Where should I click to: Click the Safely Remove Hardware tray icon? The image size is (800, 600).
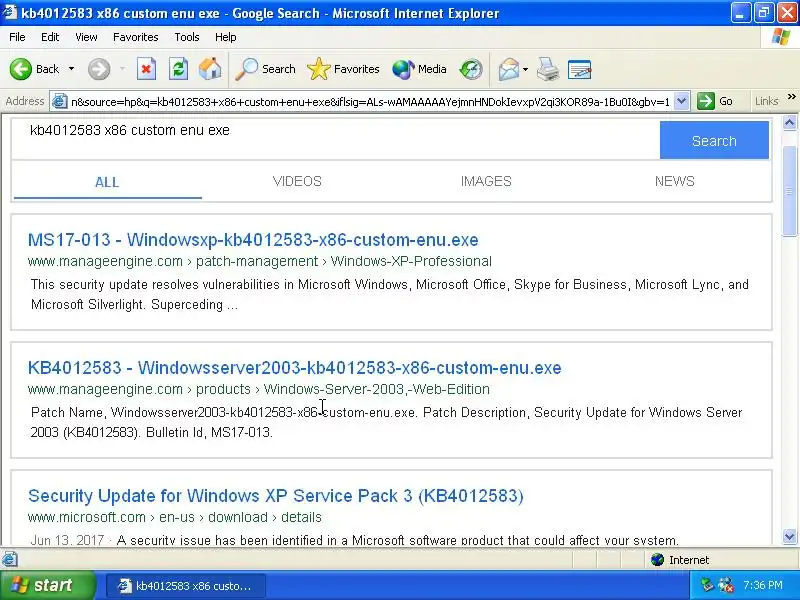[x=707, y=585]
